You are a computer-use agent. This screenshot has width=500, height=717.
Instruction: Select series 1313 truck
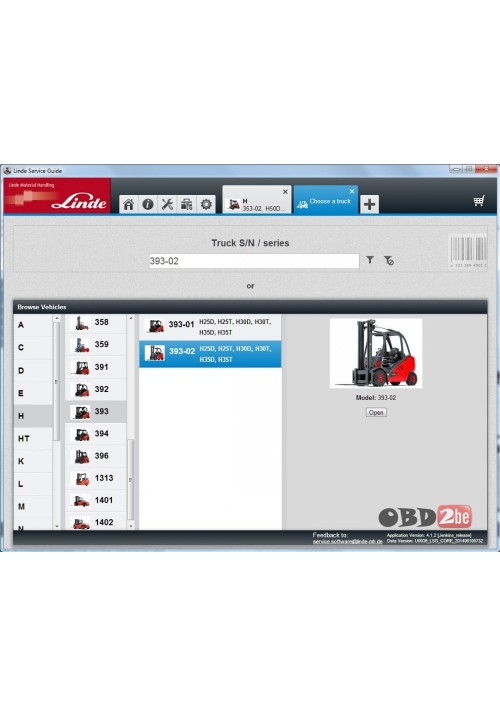tap(96, 478)
